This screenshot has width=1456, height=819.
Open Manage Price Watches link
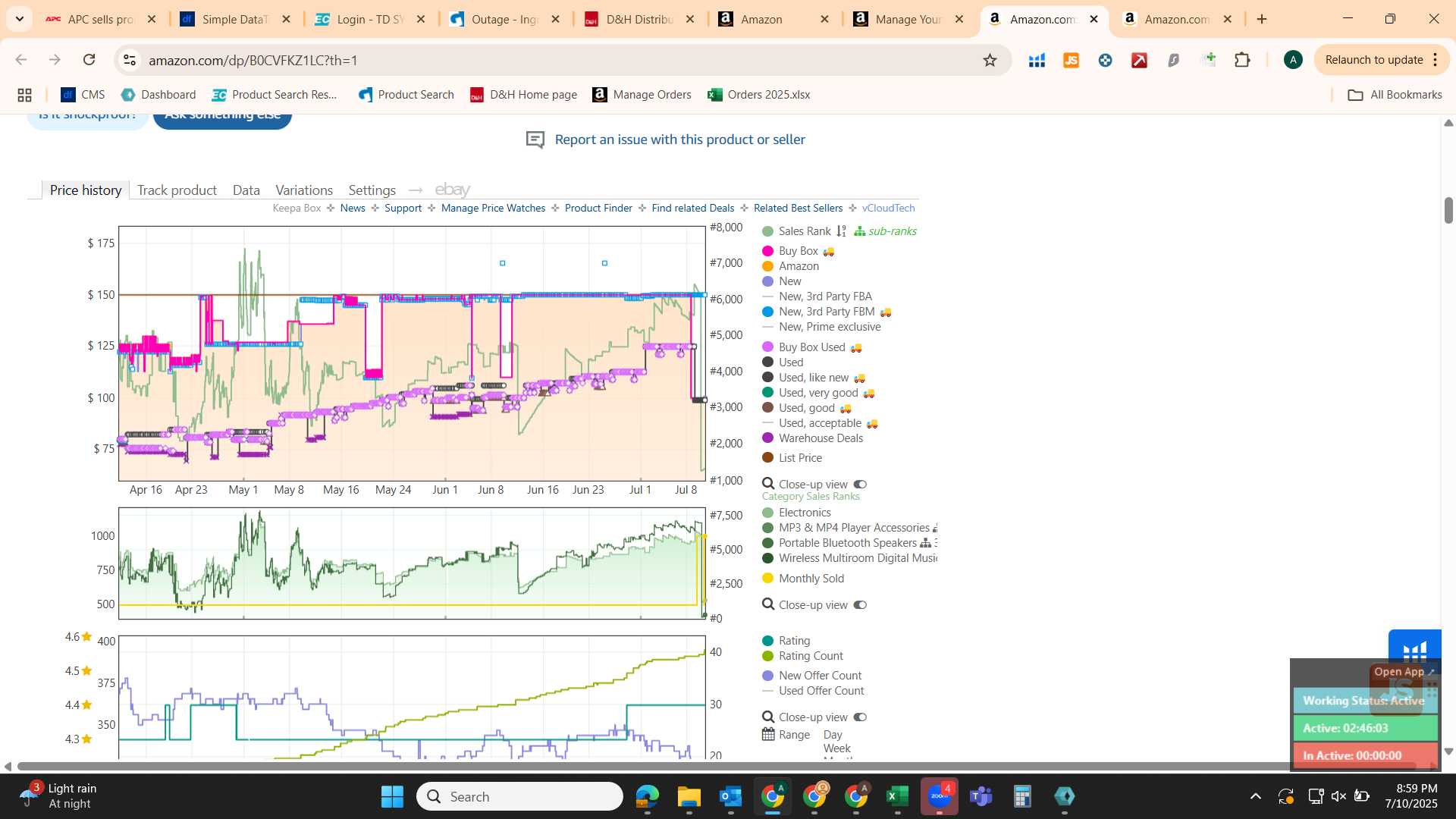click(x=493, y=208)
